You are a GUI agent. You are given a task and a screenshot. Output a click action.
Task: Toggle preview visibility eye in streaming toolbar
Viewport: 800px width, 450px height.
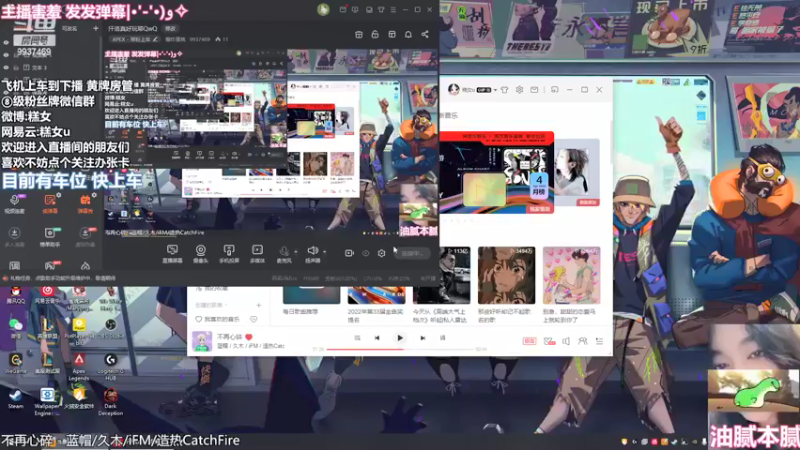365,253
